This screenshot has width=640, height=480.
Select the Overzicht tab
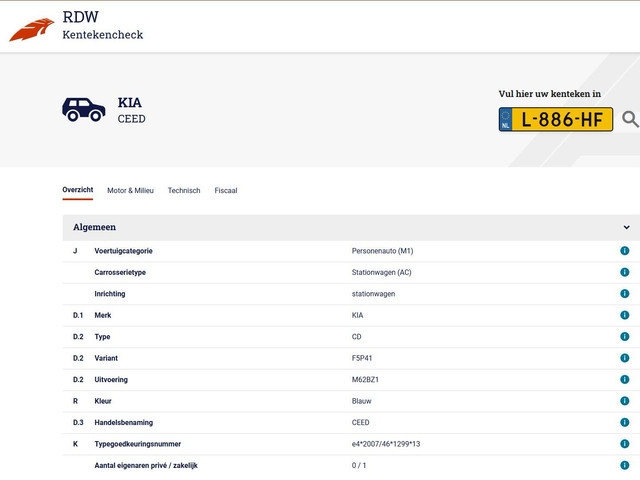coord(77,190)
